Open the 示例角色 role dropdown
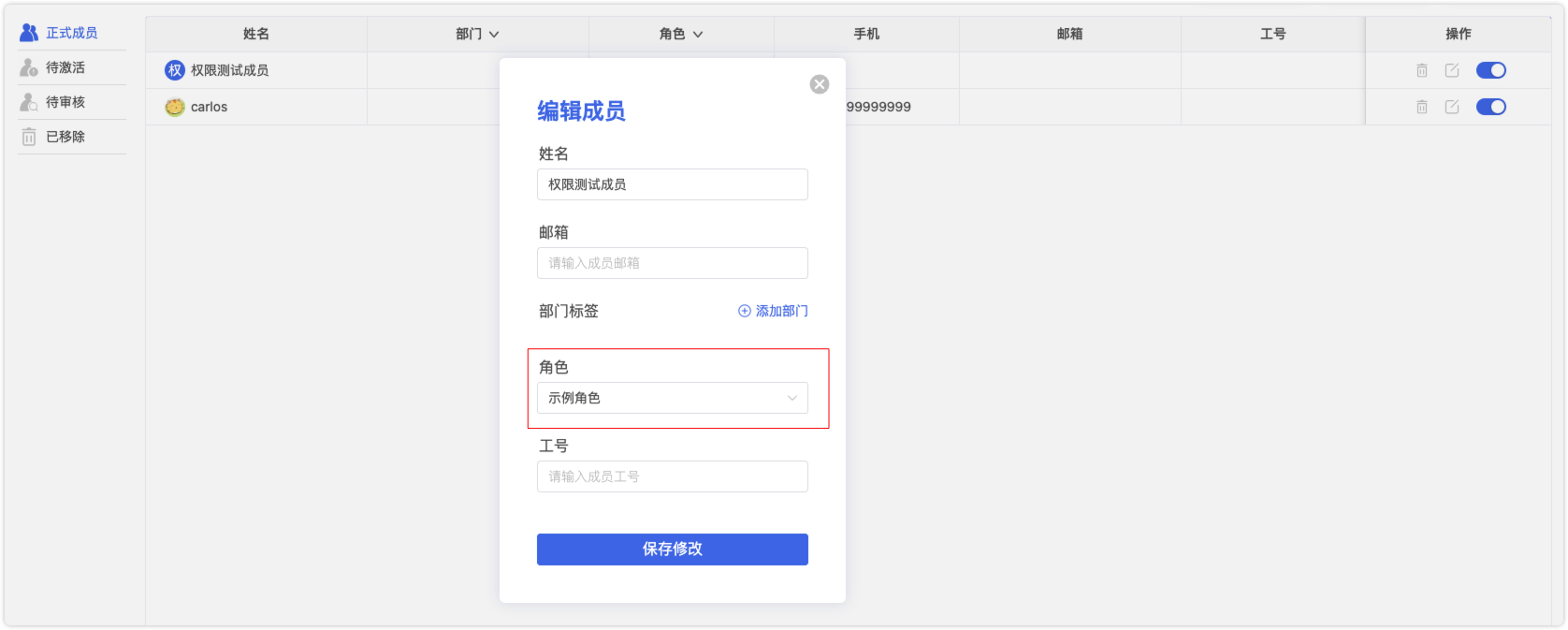The height and width of the screenshot is (630, 1568). coord(673,398)
